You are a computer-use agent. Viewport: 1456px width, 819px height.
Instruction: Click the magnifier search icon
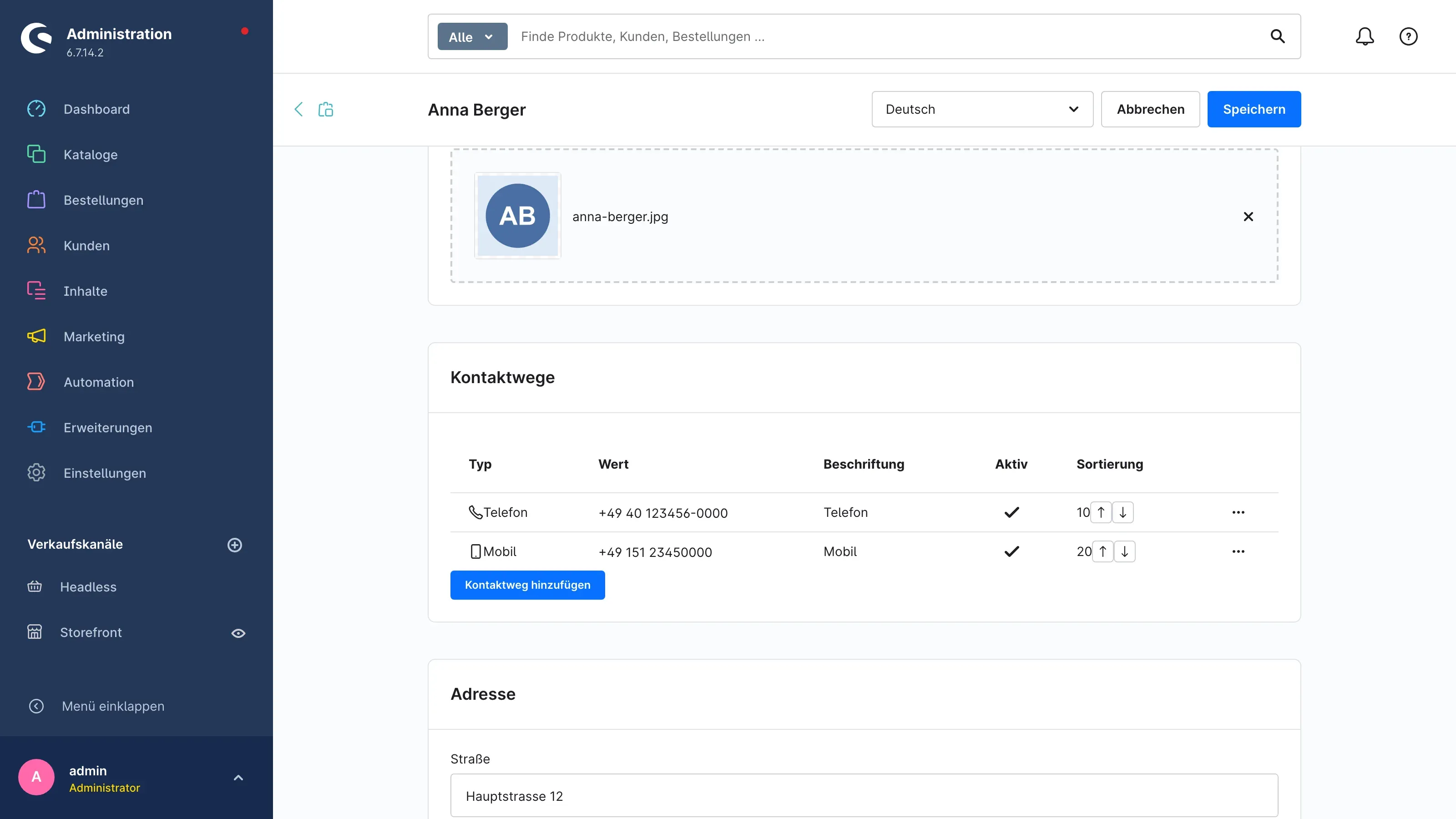point(1277,37)
